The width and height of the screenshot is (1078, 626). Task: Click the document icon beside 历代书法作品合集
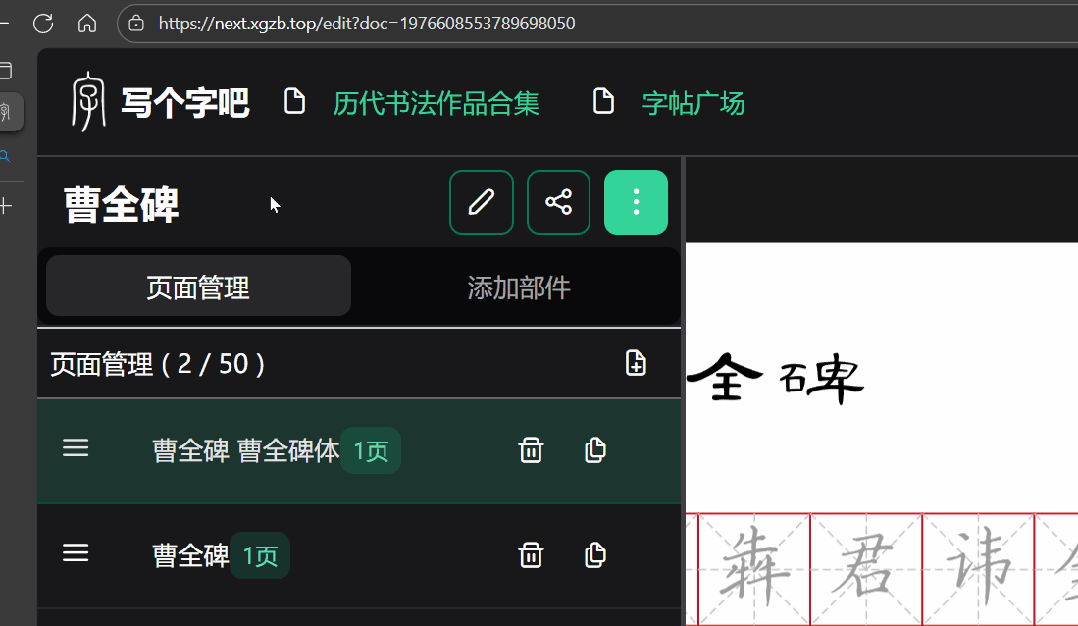294,100
